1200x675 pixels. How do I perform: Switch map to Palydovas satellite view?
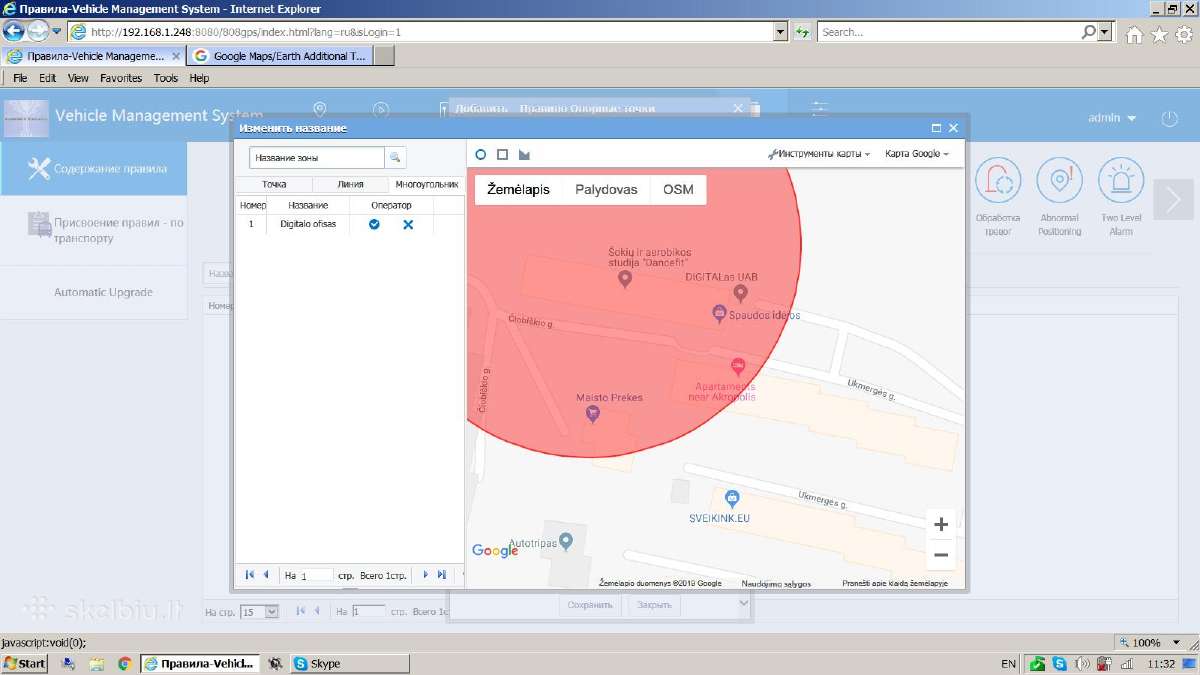tap(606, 190)
